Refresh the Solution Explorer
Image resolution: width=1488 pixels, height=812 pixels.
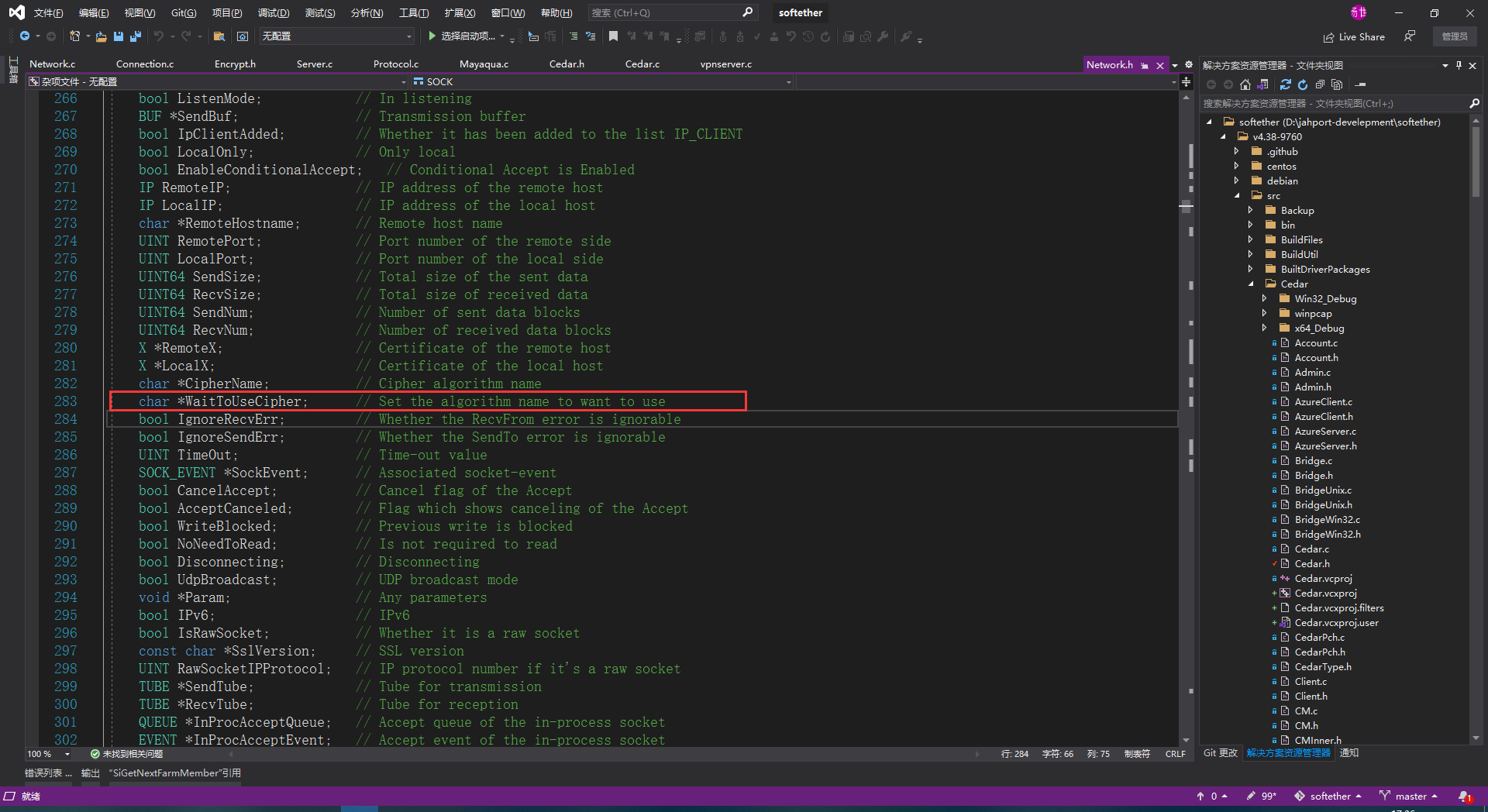[1303, 85]
